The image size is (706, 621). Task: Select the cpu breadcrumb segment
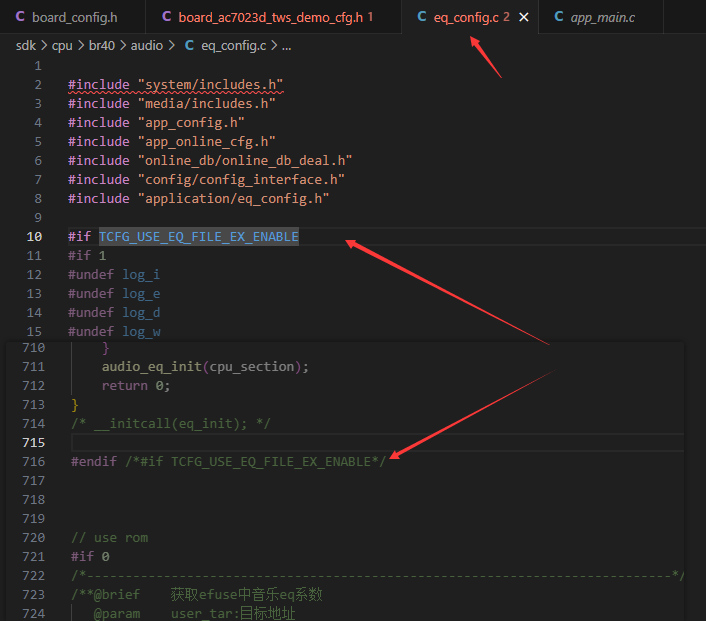coord(62,45)
